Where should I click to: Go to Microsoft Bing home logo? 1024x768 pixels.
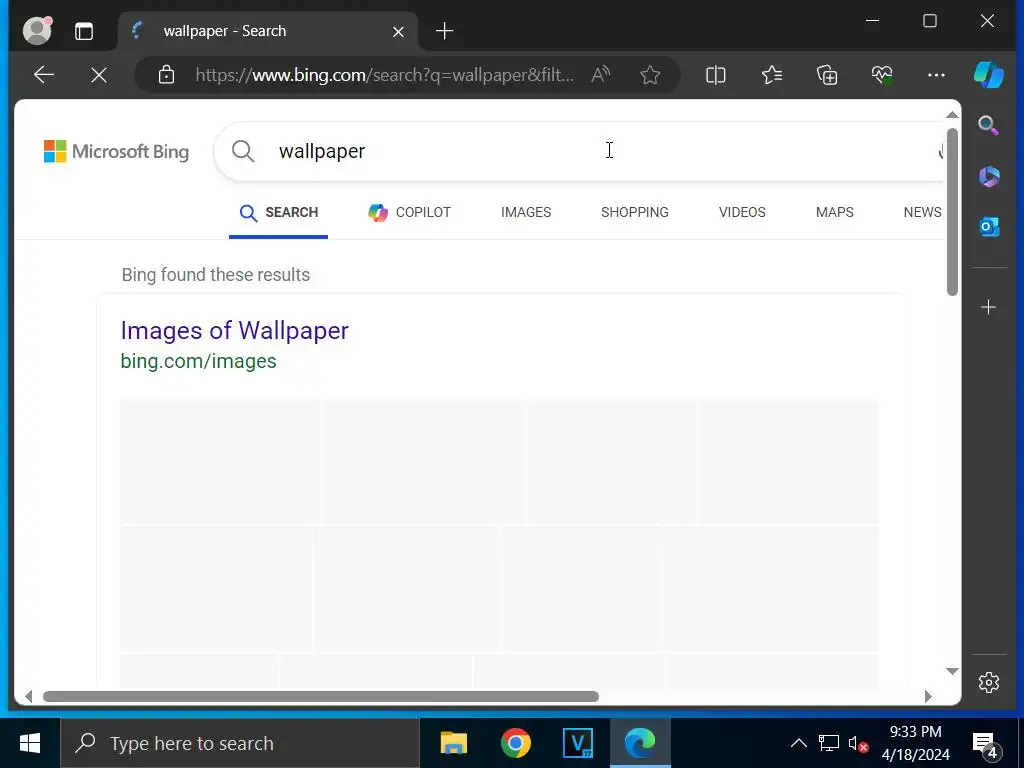click(x=116, y=152)
